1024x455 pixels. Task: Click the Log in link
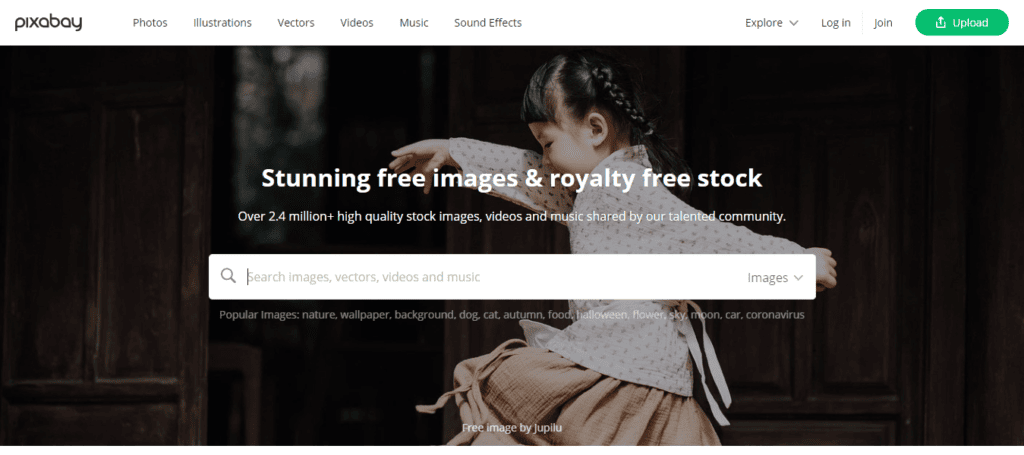[x=836, y=23]
